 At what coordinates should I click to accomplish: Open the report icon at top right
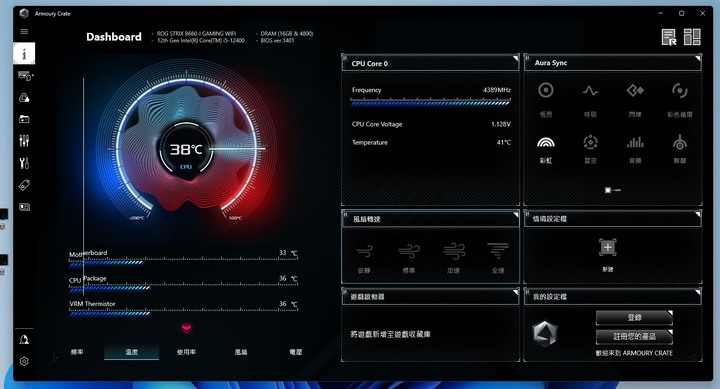pyautogui.click(x=669, y=37)
